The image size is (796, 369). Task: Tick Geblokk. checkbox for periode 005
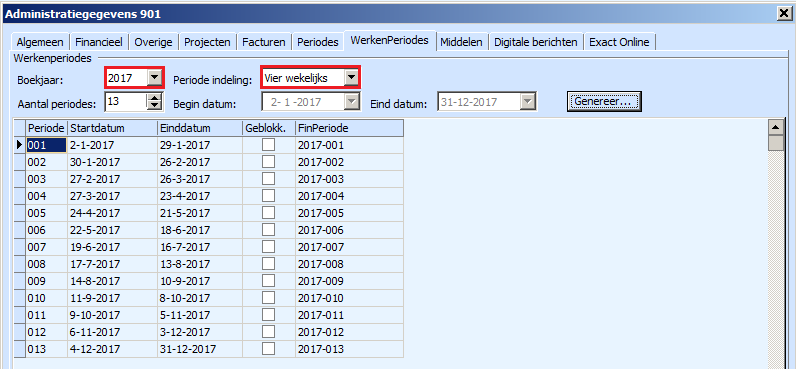tap(269, 213)
